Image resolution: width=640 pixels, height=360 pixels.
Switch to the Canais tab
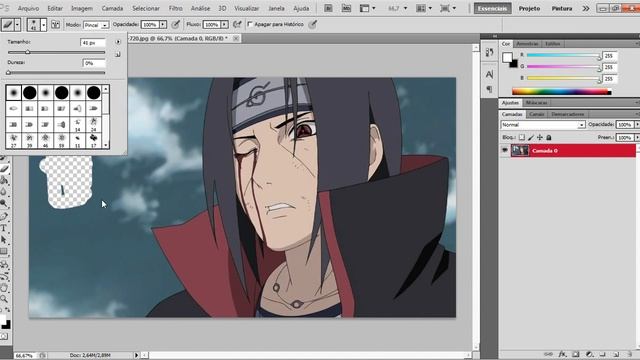pyautogui.click(x=536, y=114)
